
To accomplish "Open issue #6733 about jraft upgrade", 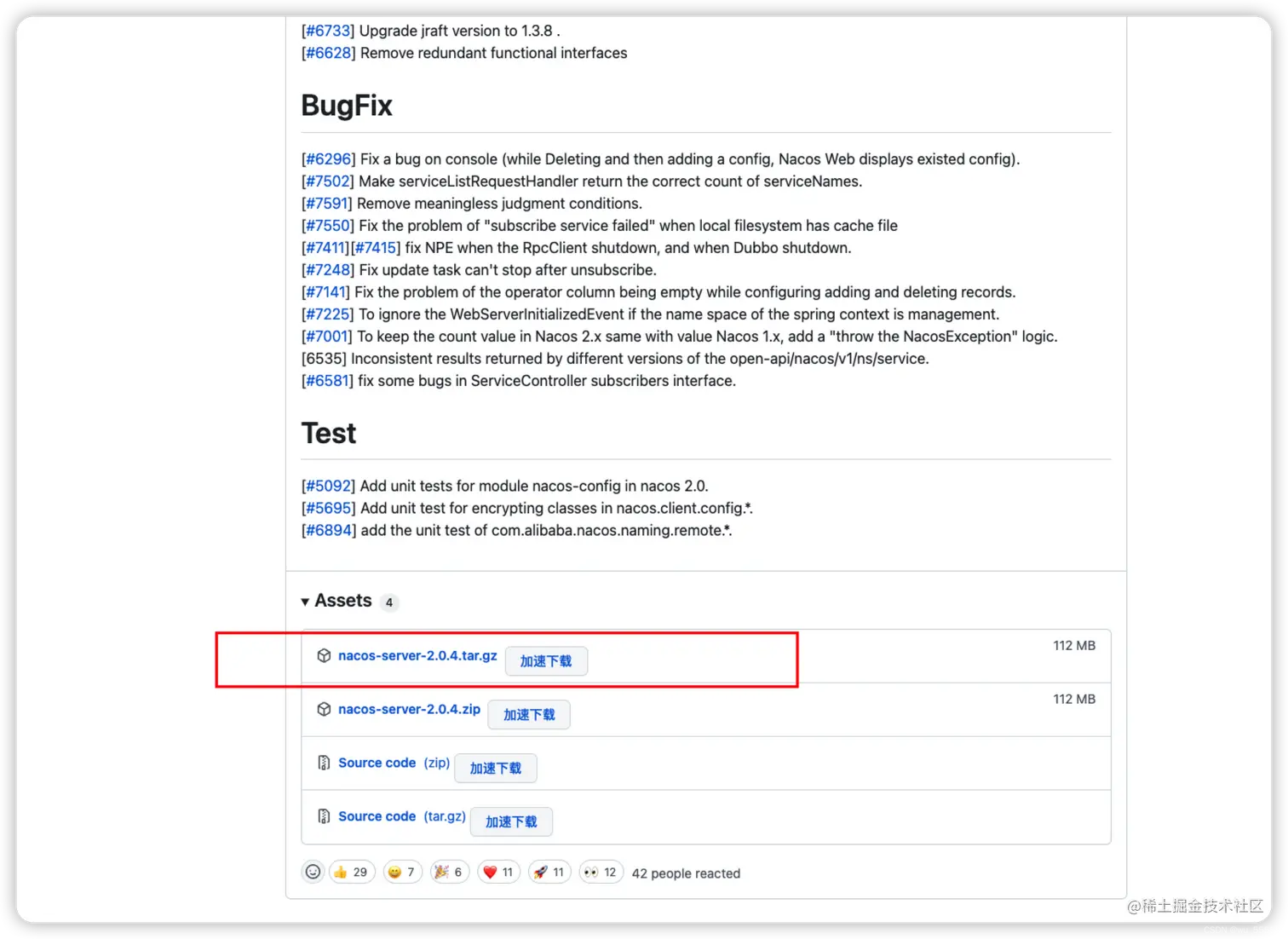I will [328, 31].
